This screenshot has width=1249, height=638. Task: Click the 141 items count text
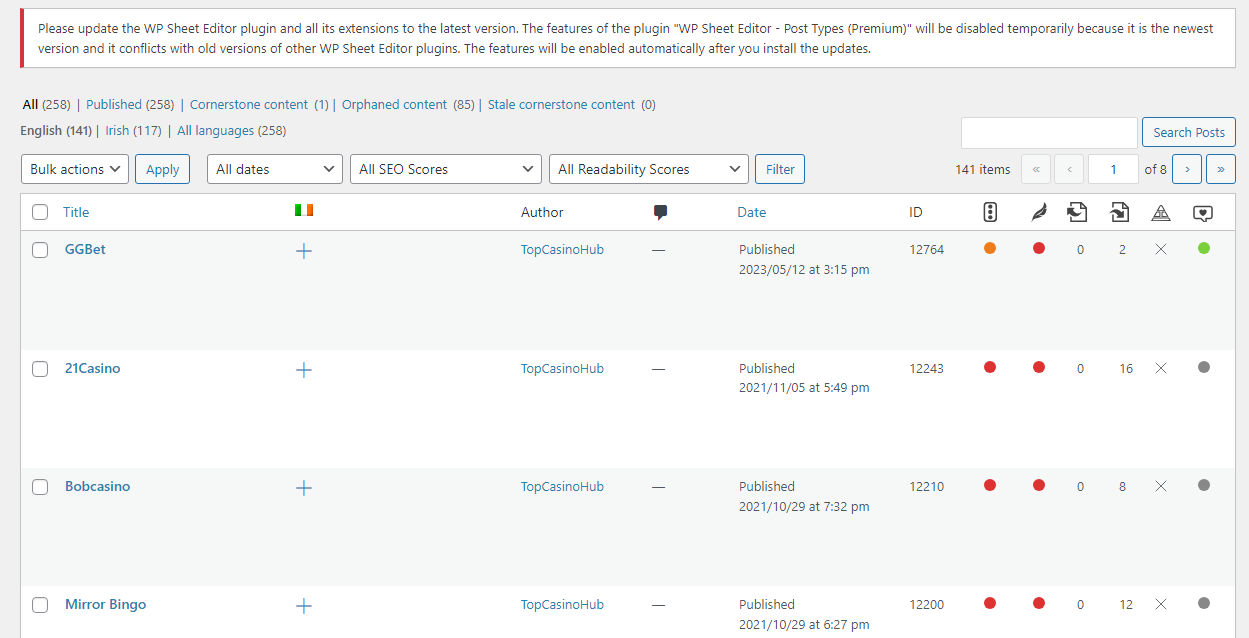click(x=982, y=169)
